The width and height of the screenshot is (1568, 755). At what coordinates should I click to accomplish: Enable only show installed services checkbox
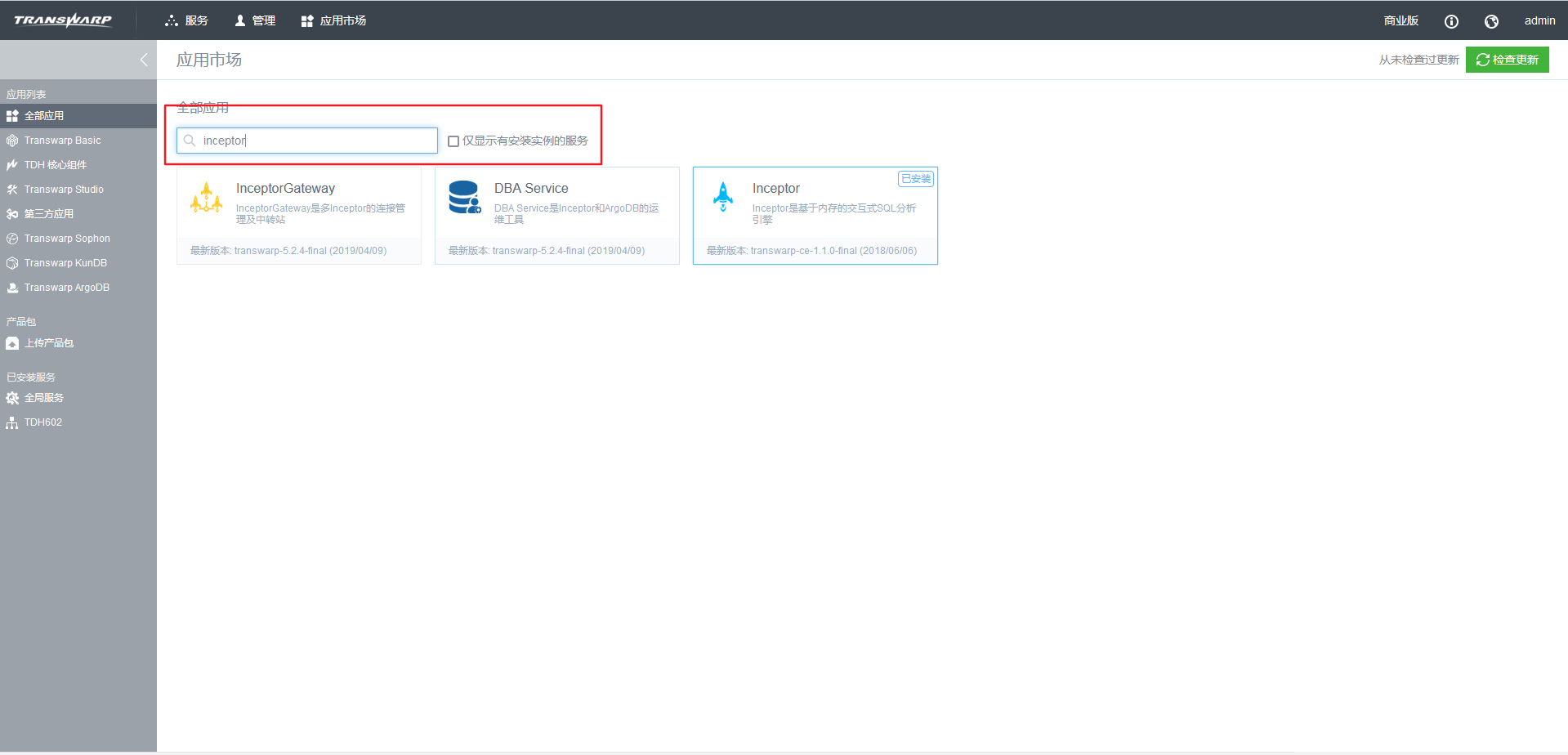[453, 141]
